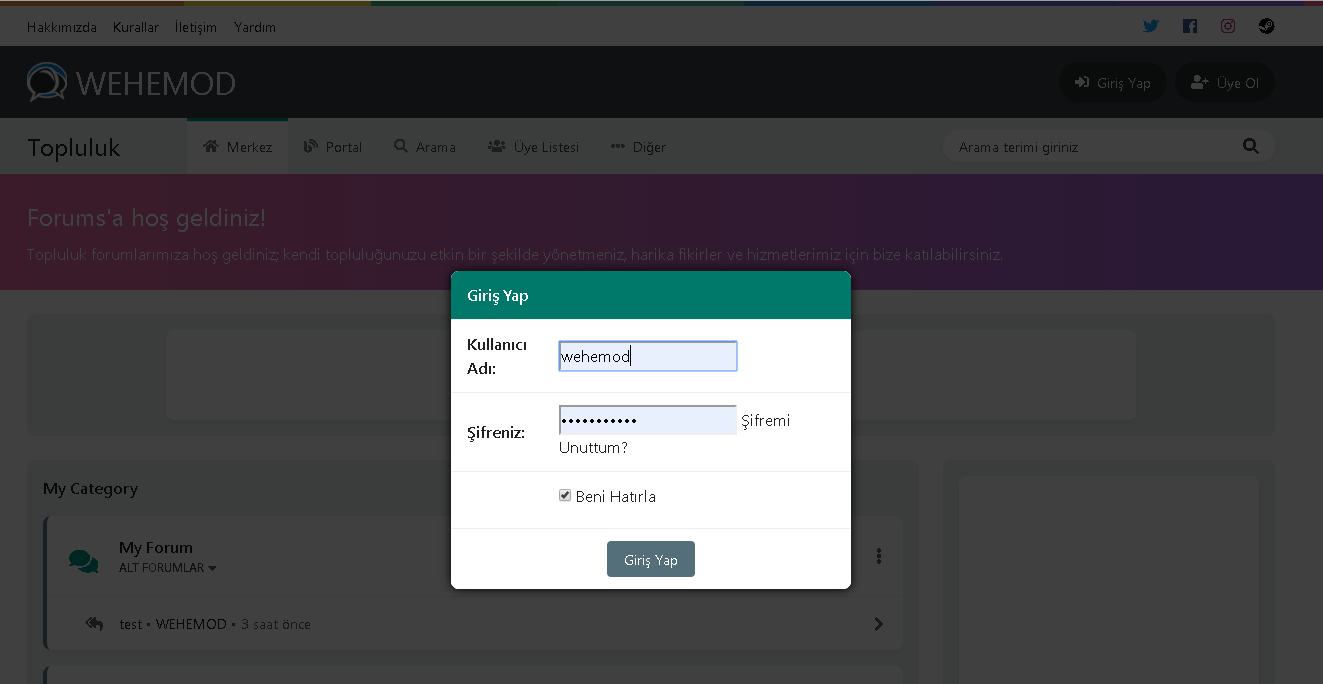The image size is (1323, 684).
Task: Focus the Şifreniz password field
Action: (648, 420)
